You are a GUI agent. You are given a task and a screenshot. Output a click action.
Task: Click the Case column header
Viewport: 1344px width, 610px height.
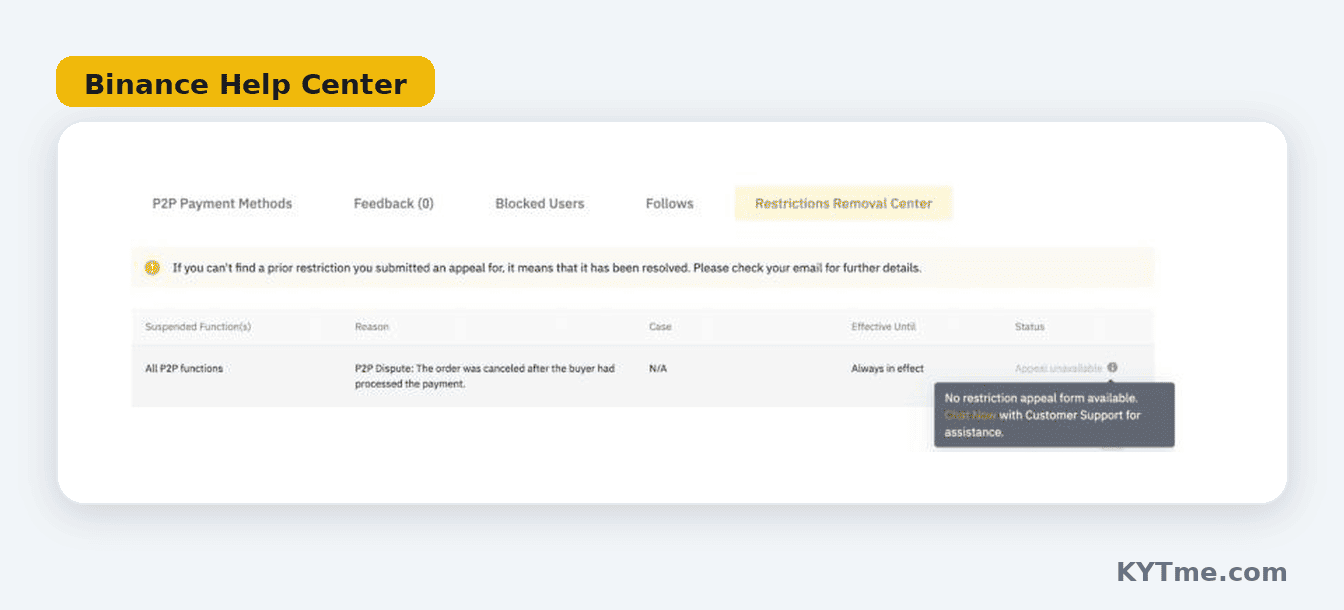pyautogui.click(x=660, y=327)
